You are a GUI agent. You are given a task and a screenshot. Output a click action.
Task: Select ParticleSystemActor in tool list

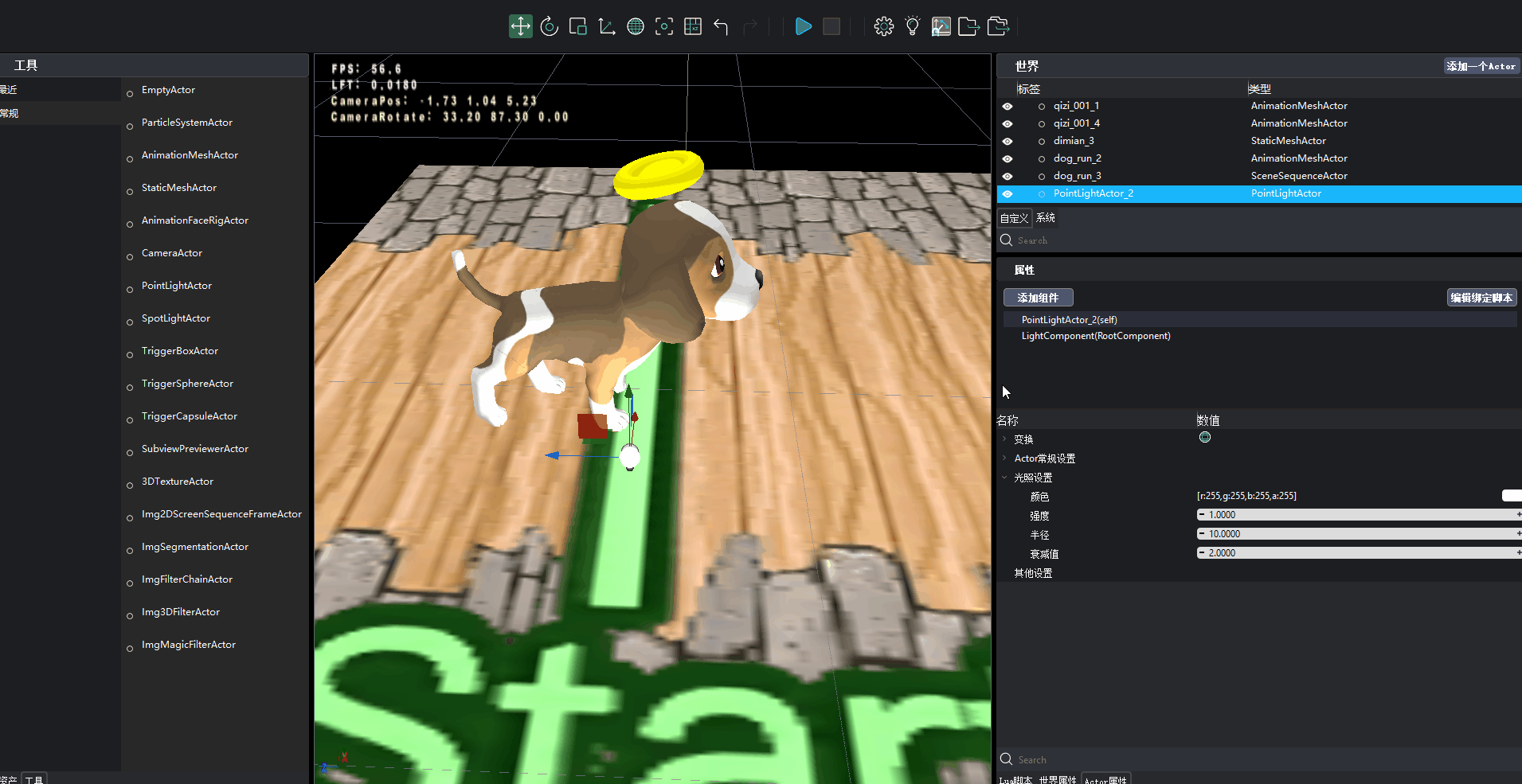pyautogui.click(x=187, y=123)
